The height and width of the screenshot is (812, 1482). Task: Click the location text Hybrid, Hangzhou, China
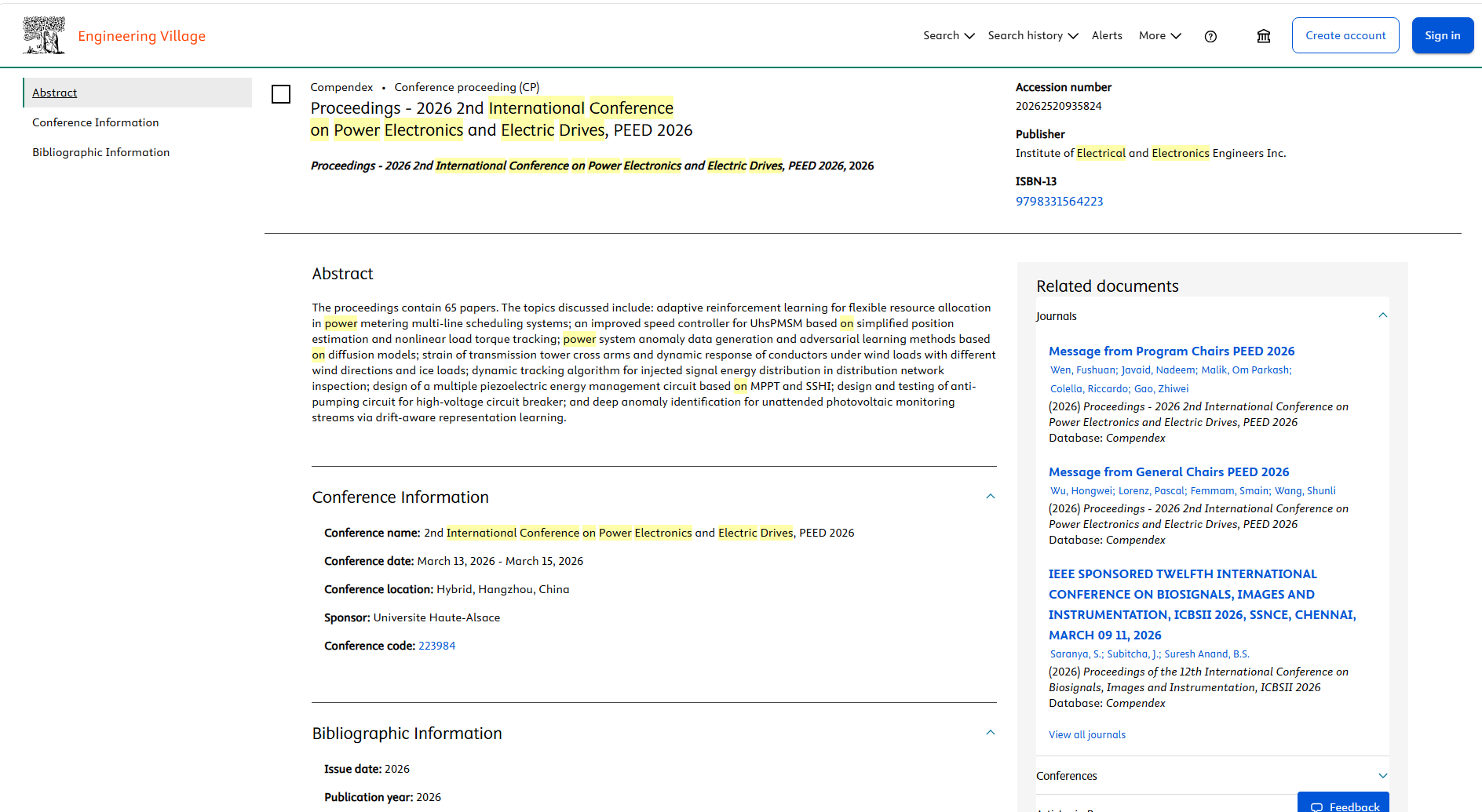[503, 589]
